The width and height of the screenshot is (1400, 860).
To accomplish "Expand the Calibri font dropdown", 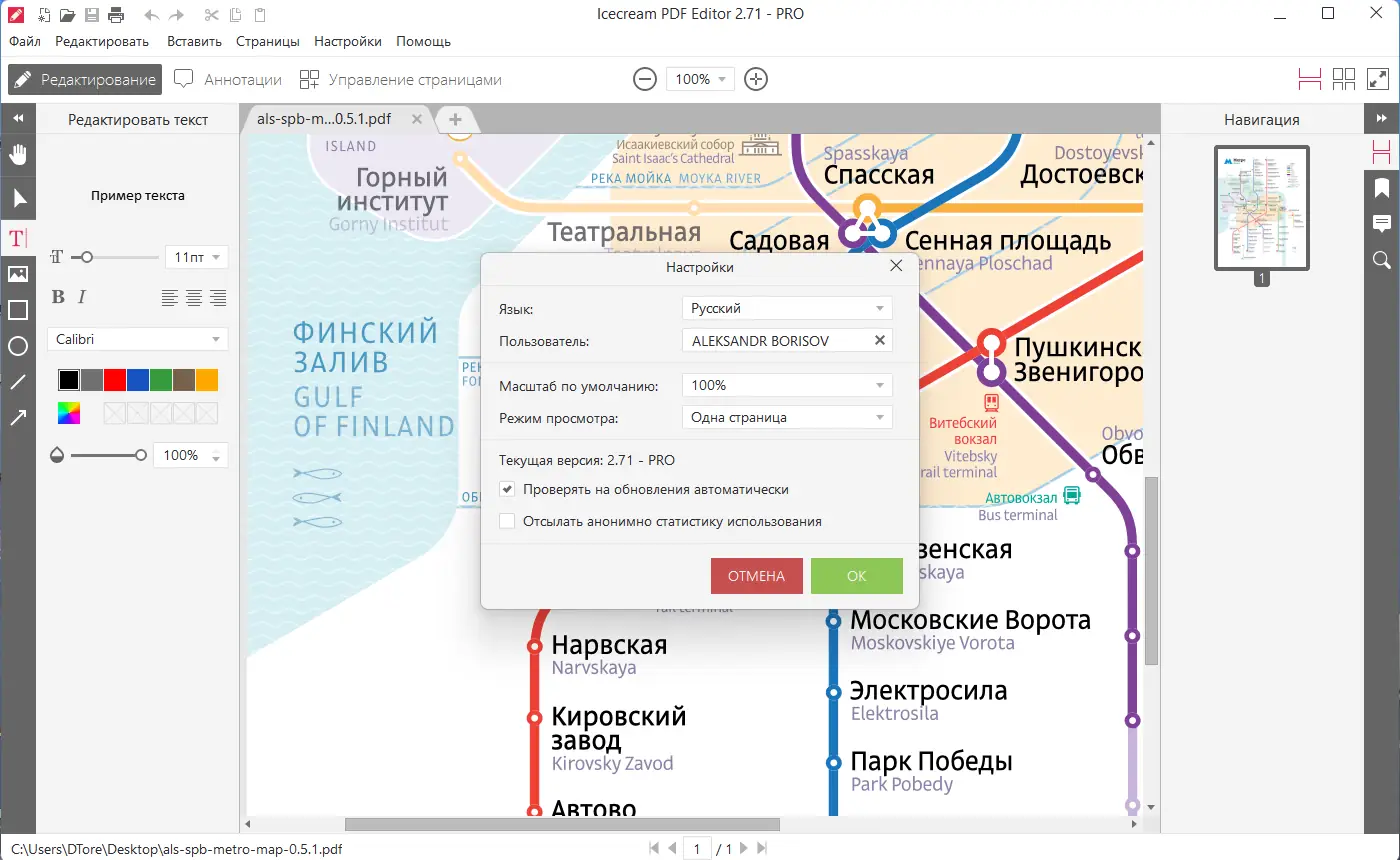I will [x=137, y=339].
